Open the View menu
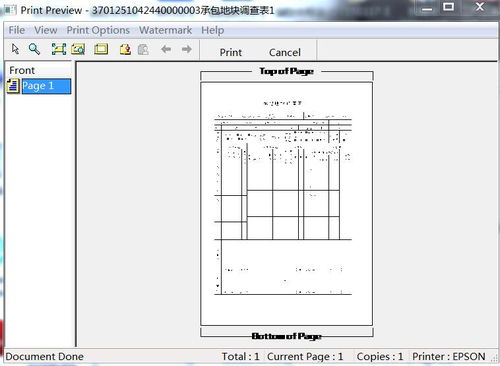Screen dimensions: 500x366 pyautogui.click(x=46, y=30)
